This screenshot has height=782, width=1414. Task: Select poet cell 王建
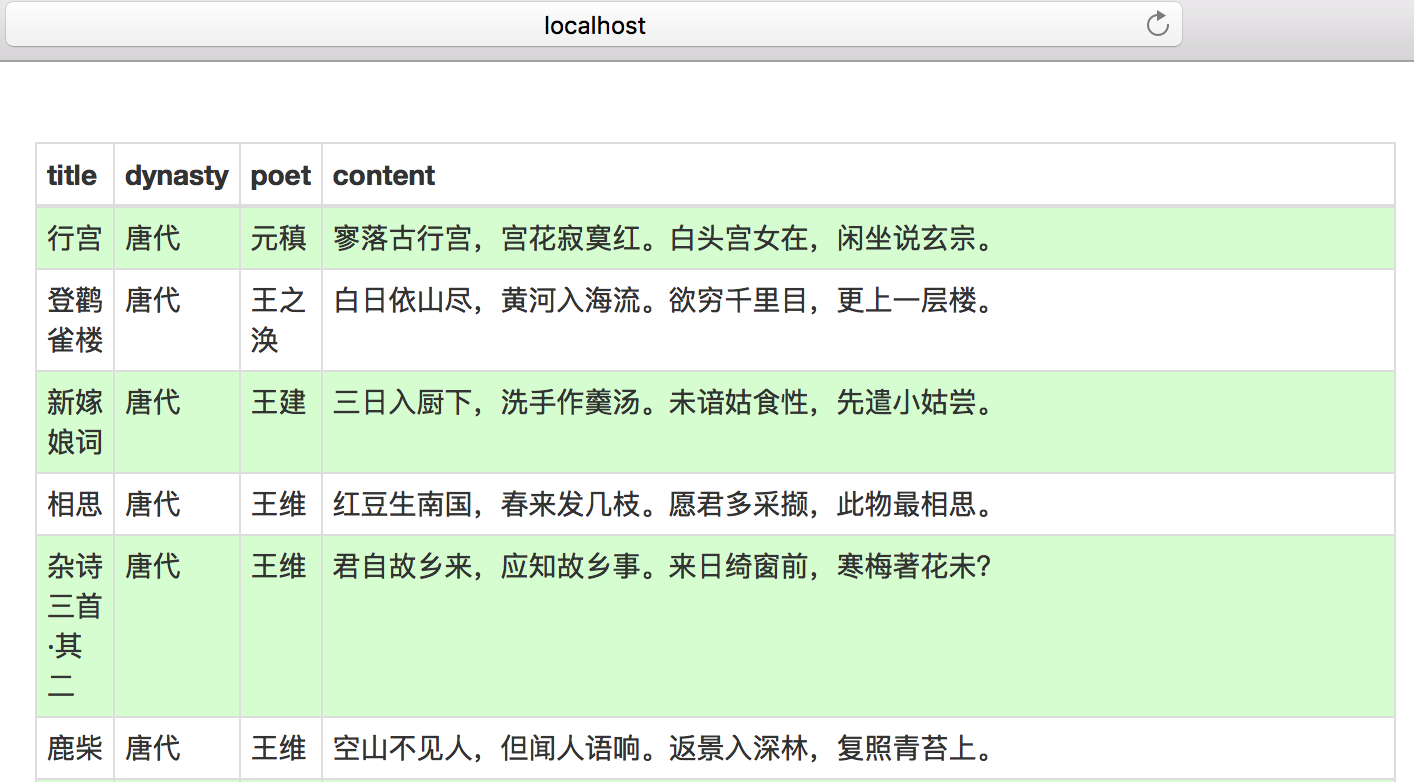click(281, 422)
